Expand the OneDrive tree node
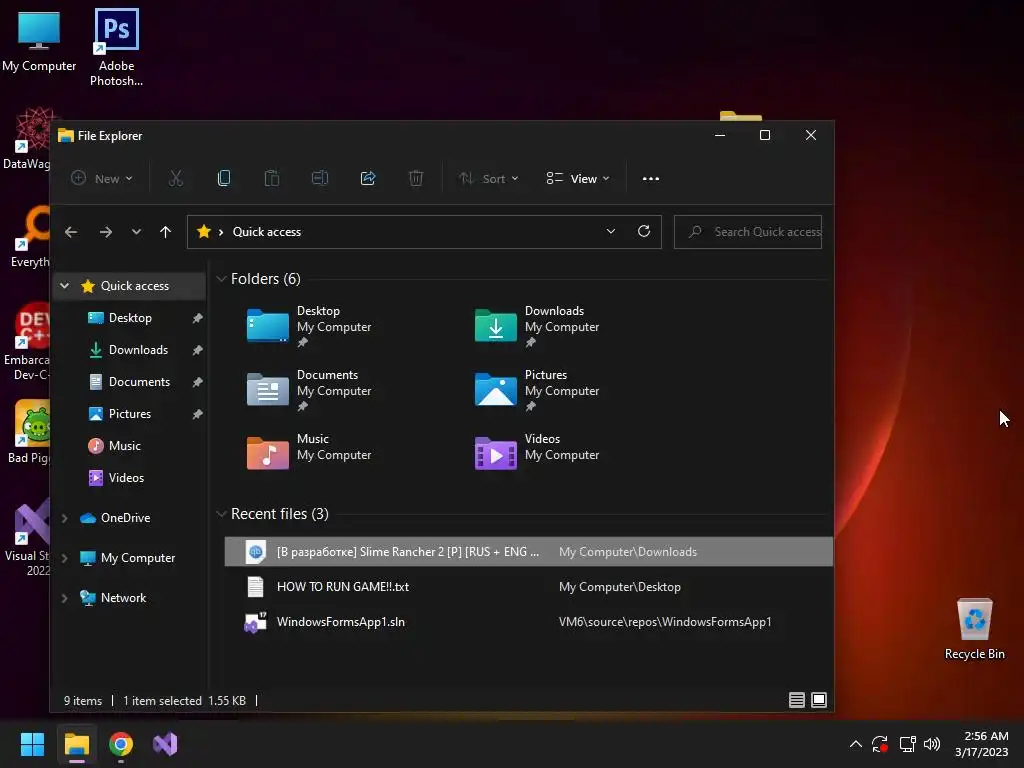Image resolution: width=1024 pixels, height=768 pixels. click(x=65, y=518)
